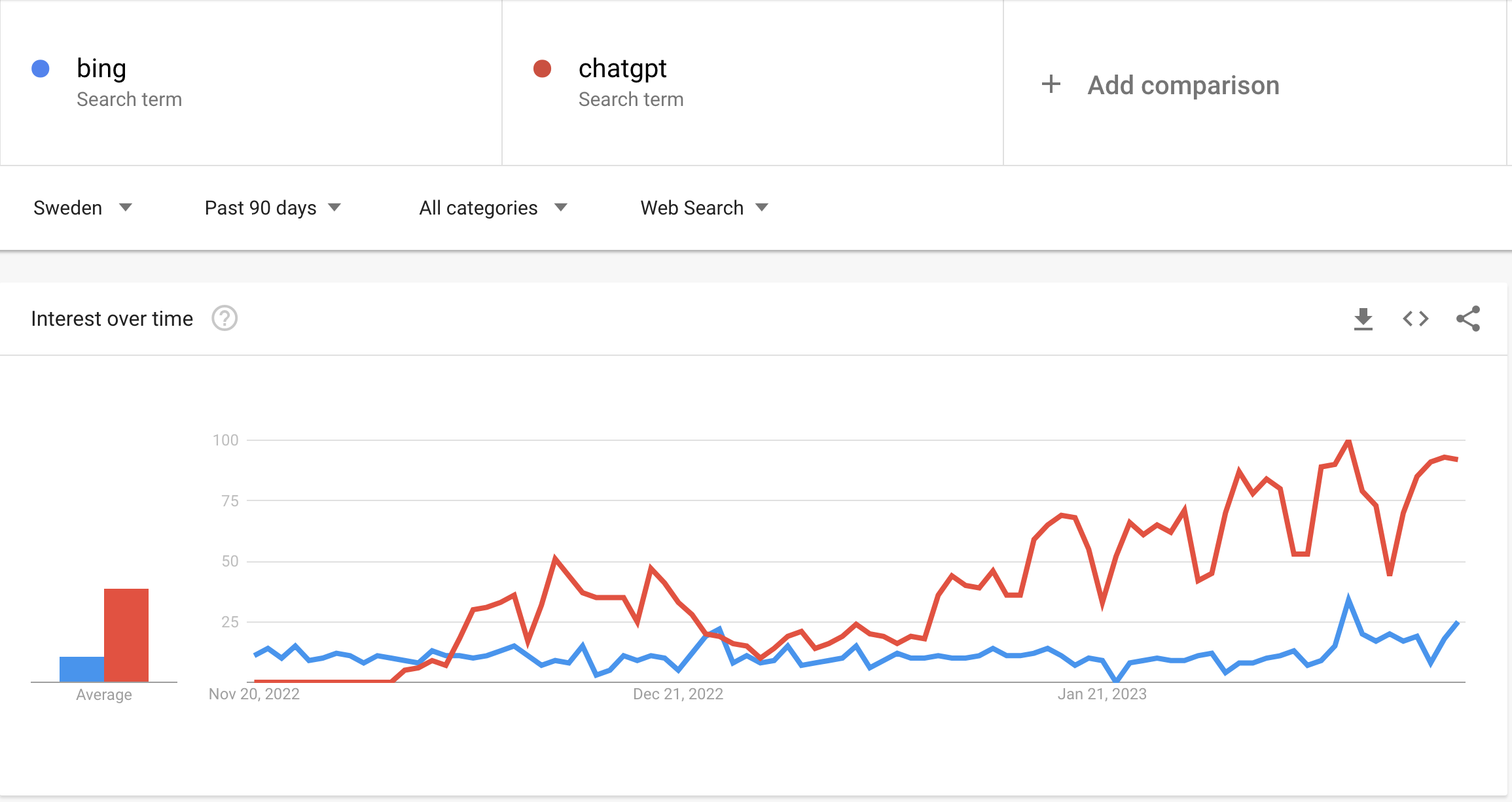Click the red dot beside chatgpt

[542, 69]
